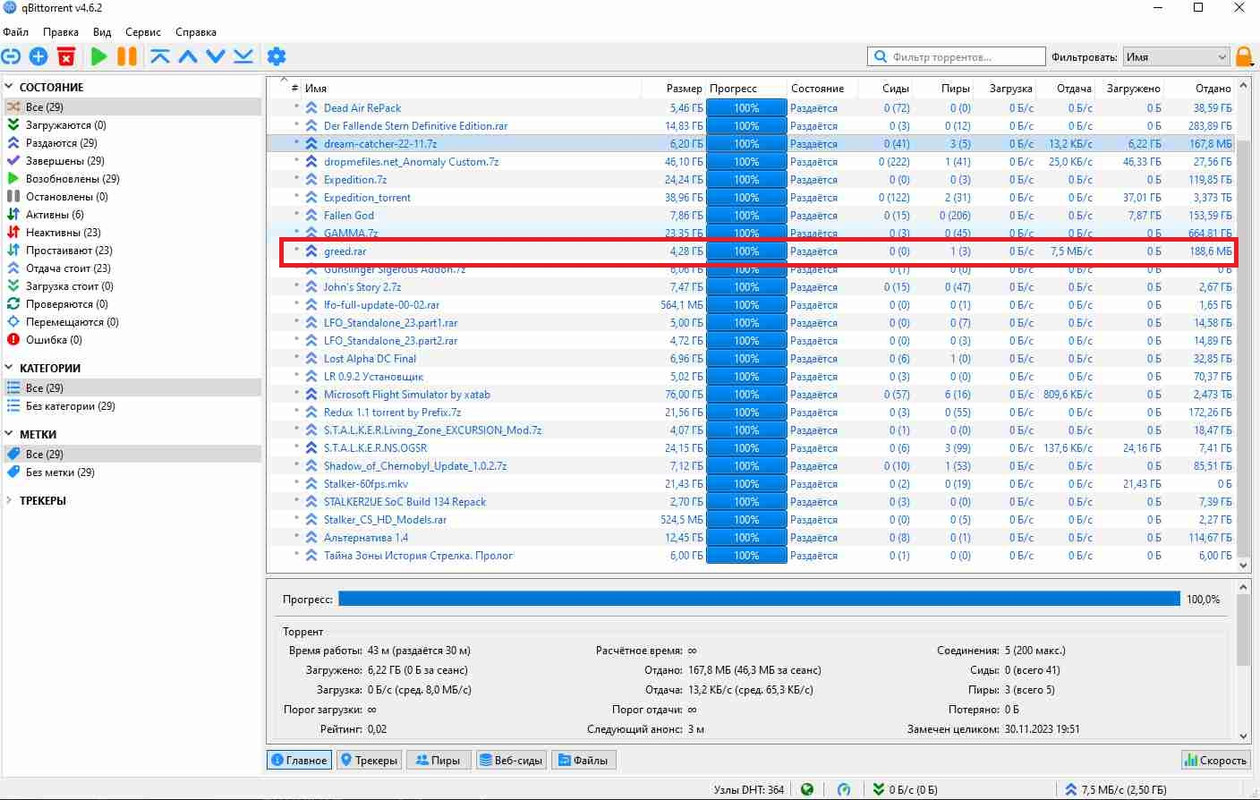Collapse the КАТЕГОРИИ sidebar section
1260x800 pixels.
coord(9,368)
